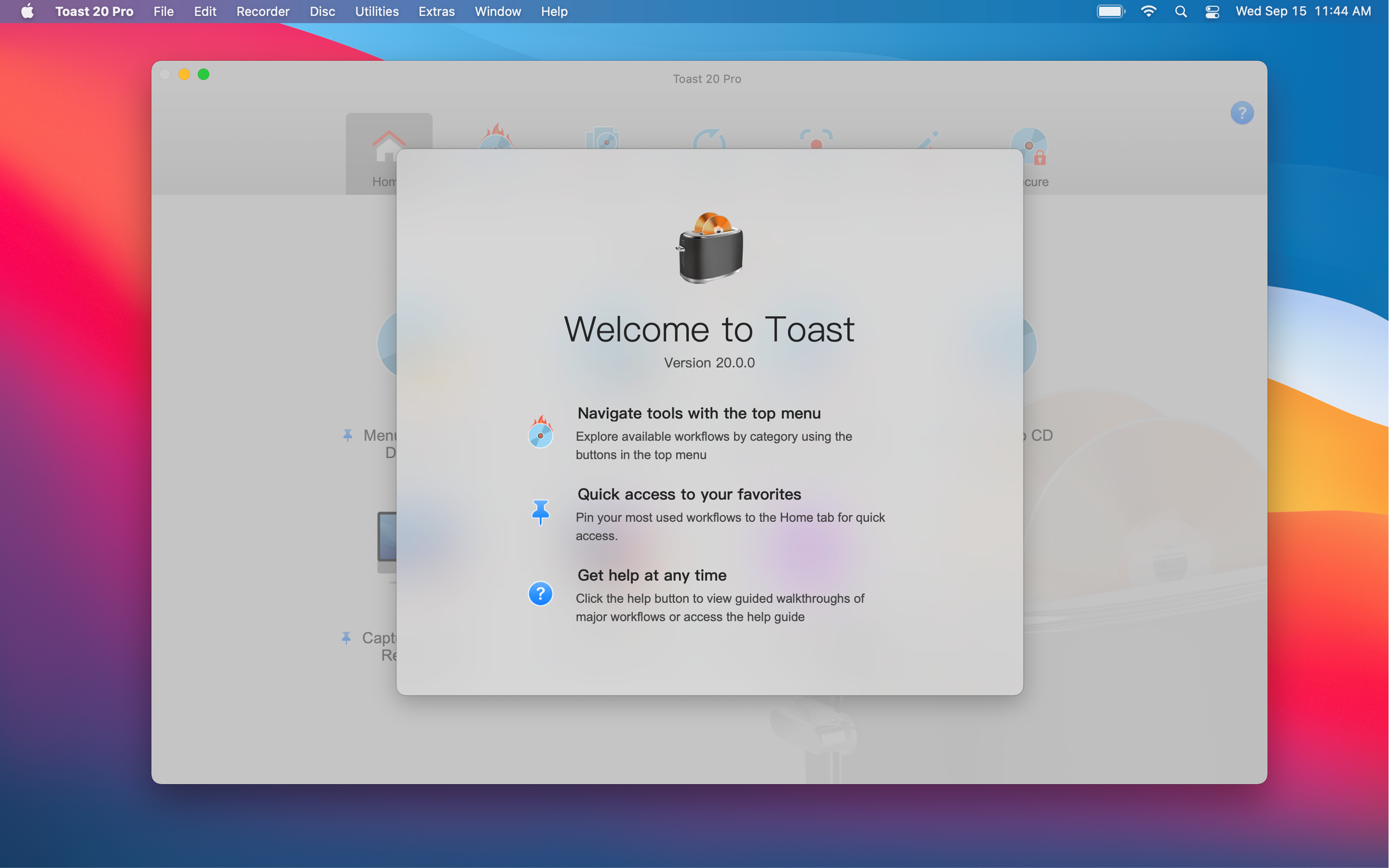Click the flaming disc Burn tab icon
Image resolution: width=1389 pixels, height=868 pixels.
496,136
